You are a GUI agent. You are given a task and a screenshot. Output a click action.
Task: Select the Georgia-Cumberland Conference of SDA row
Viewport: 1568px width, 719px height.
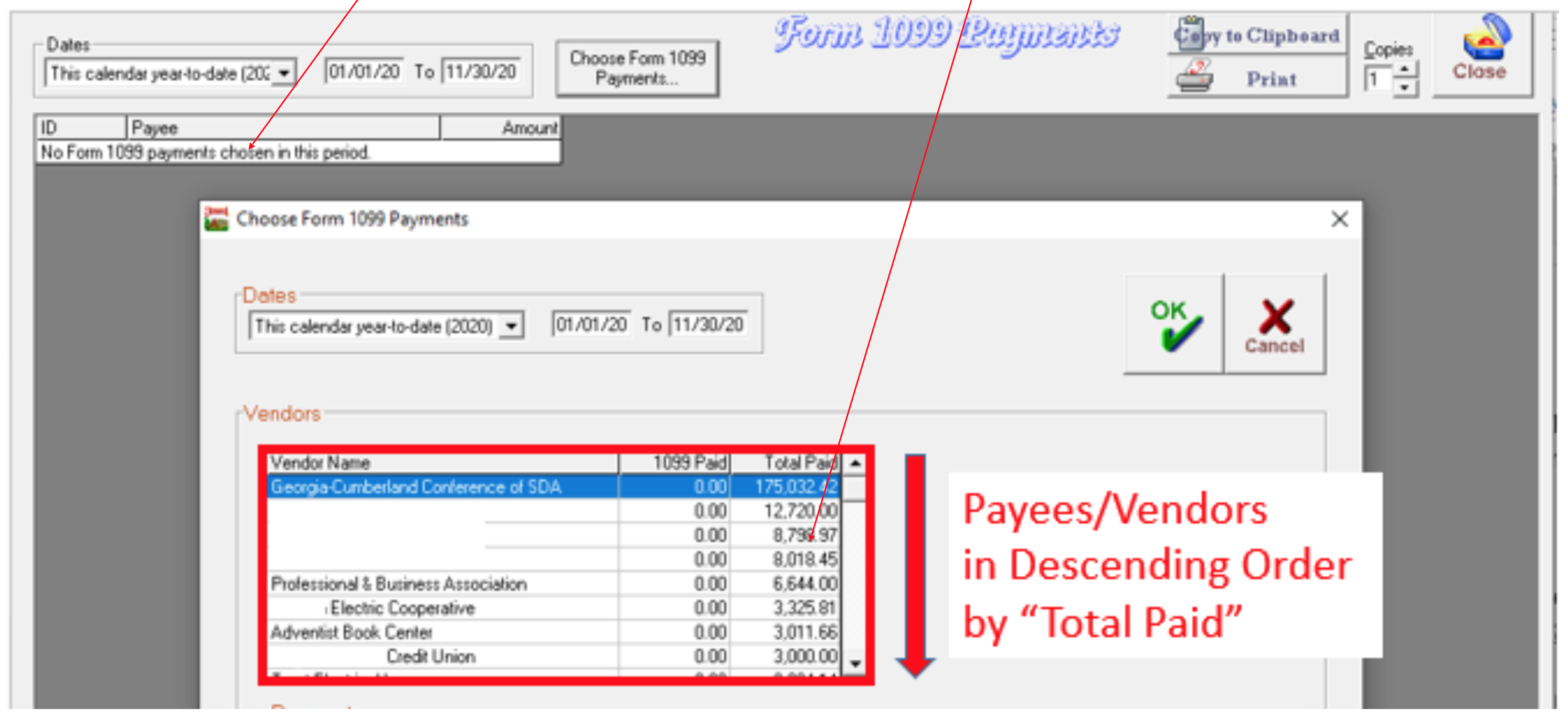416,487
